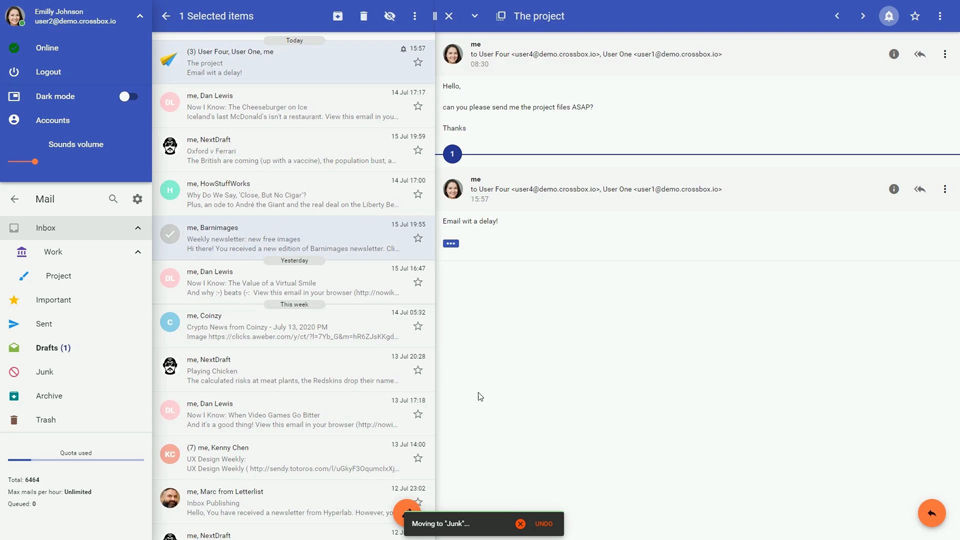The image size is (960, 540).
Task: Toggle the Dark mode switch
Action: (x=128, y=96)
